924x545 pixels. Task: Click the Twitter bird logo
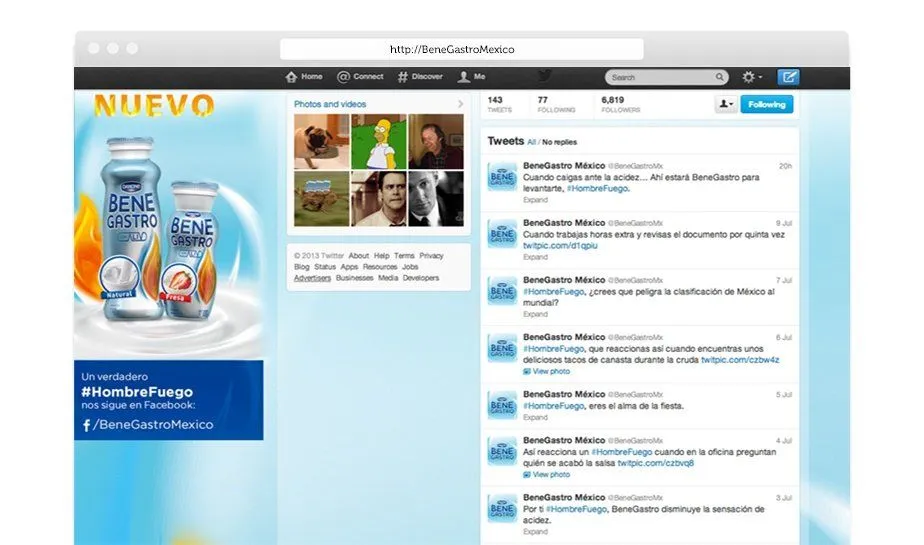pos(545,75)
